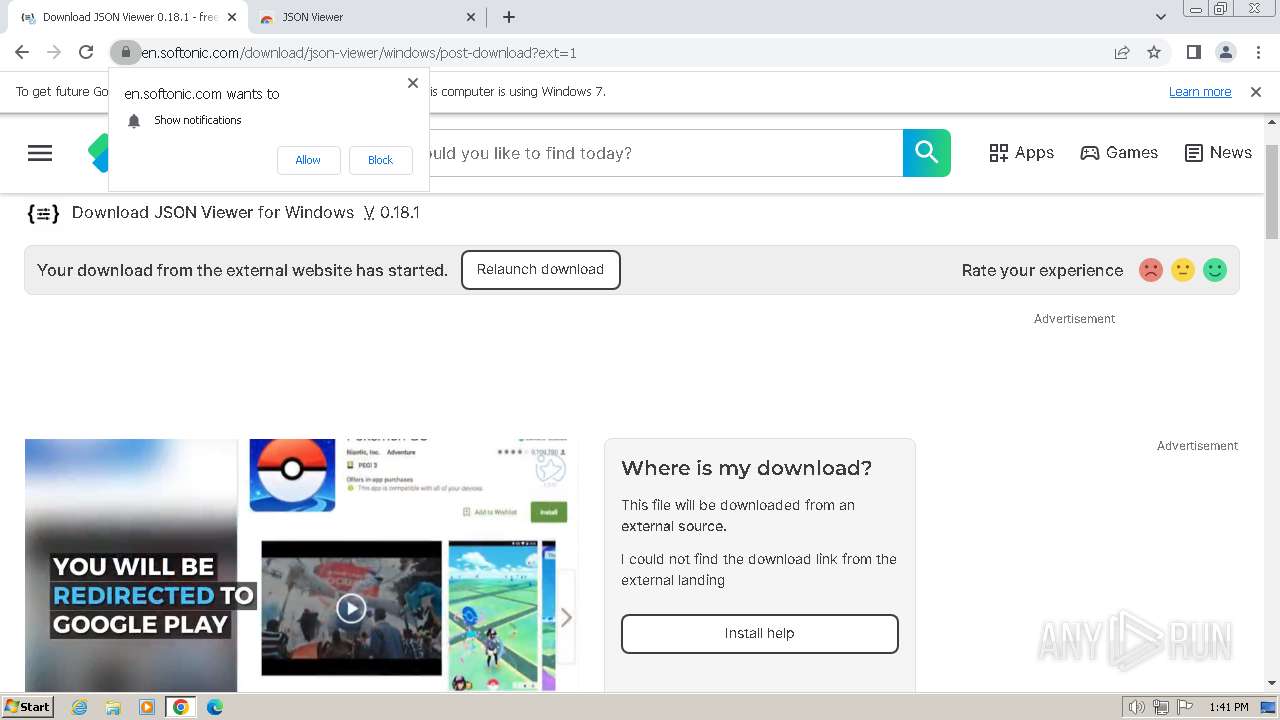Image resolution: width=1280 pixels, height=720 pixels.
Task: Open the Softonic hamburger menu
Action: point(40,153)
